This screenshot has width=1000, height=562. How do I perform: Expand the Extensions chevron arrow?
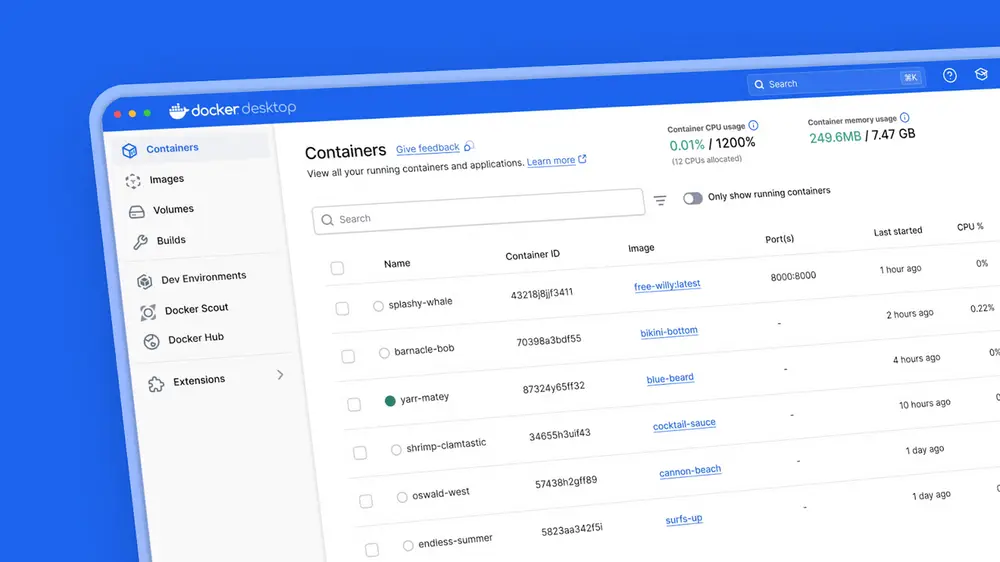point(280,375)
